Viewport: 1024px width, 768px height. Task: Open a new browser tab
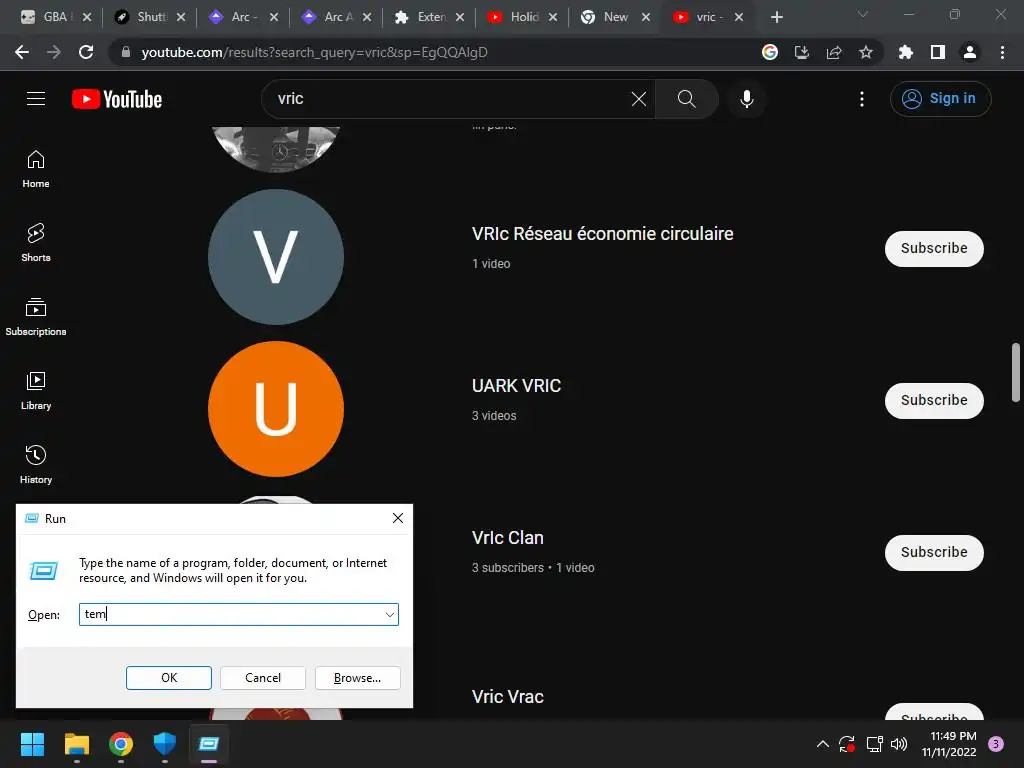[x=776, y=17]
